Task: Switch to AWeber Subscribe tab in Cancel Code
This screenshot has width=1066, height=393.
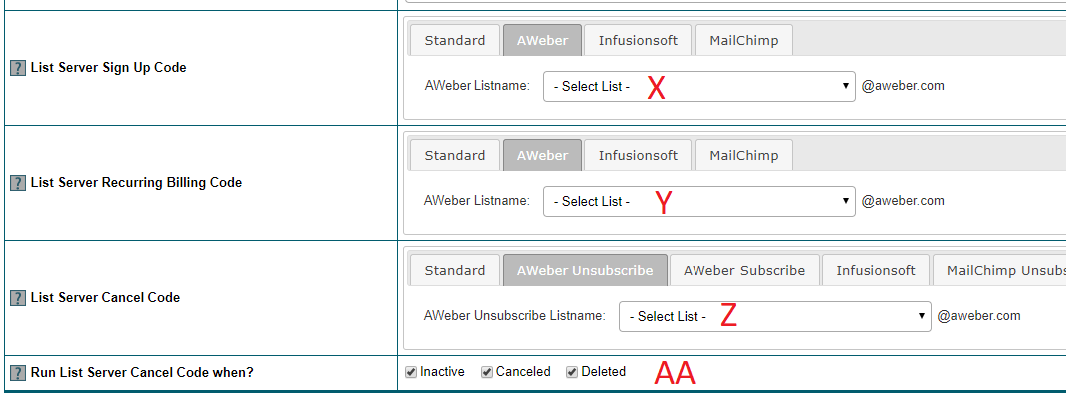Action: click(x=744, y=270)
